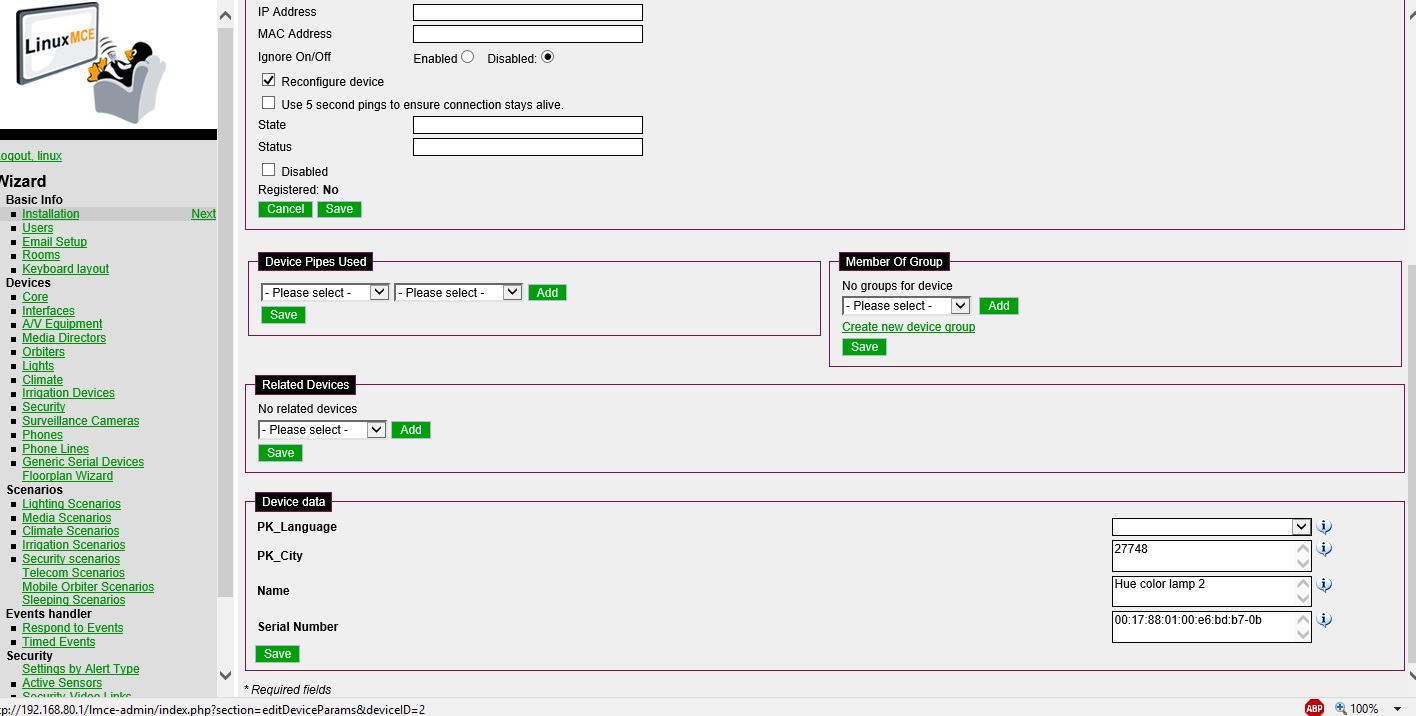Click Save in Member Of Group
Viewport: 1416px width, 716px height.
click(864, 347)
